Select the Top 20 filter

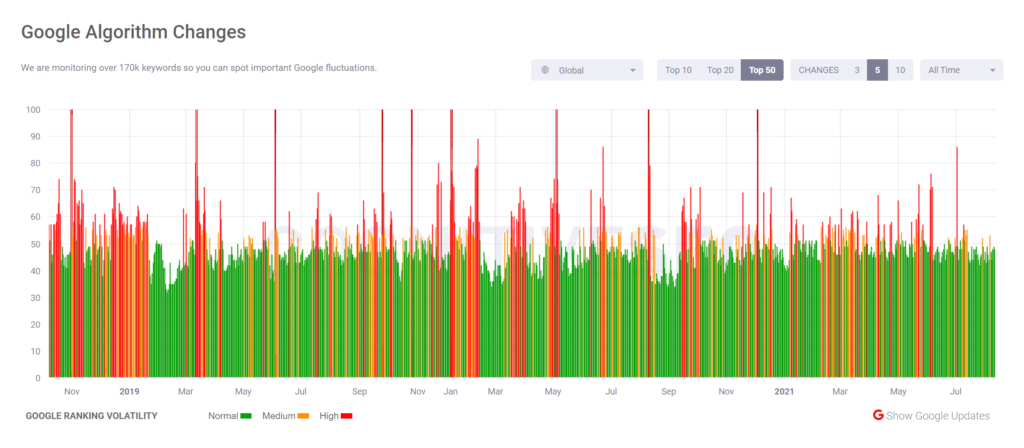coord(720,70)
